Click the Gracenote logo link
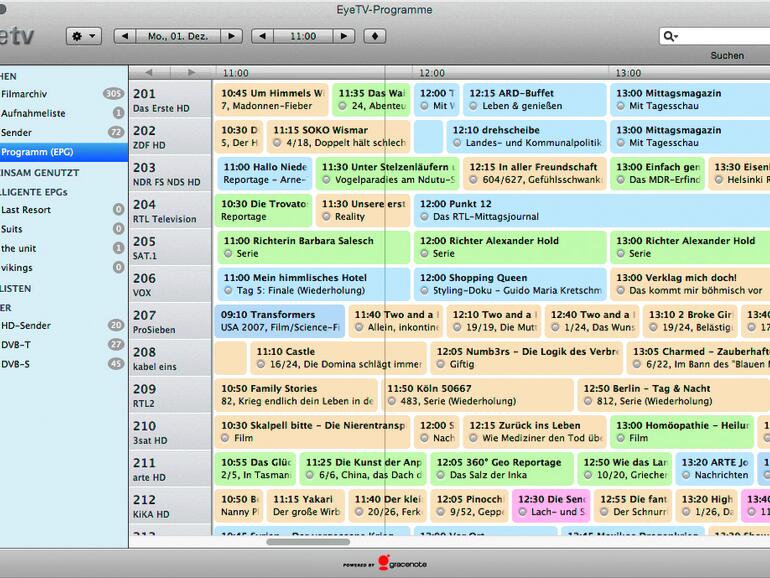770x578 pixels. point(385,563)
